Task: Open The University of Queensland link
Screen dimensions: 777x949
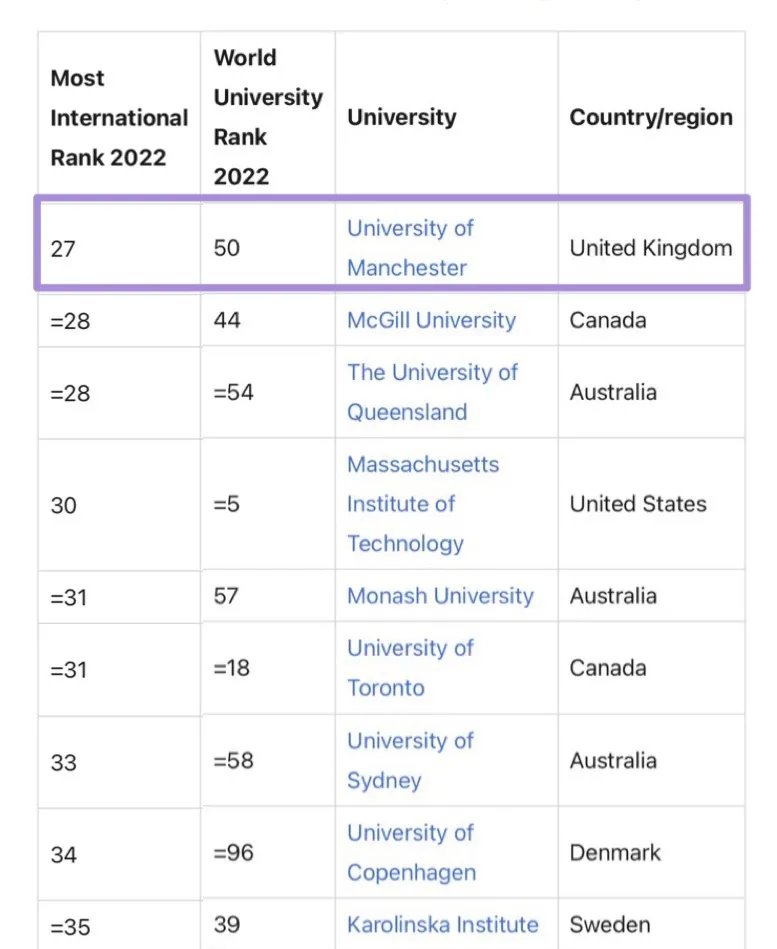Action: click(432, 392)
